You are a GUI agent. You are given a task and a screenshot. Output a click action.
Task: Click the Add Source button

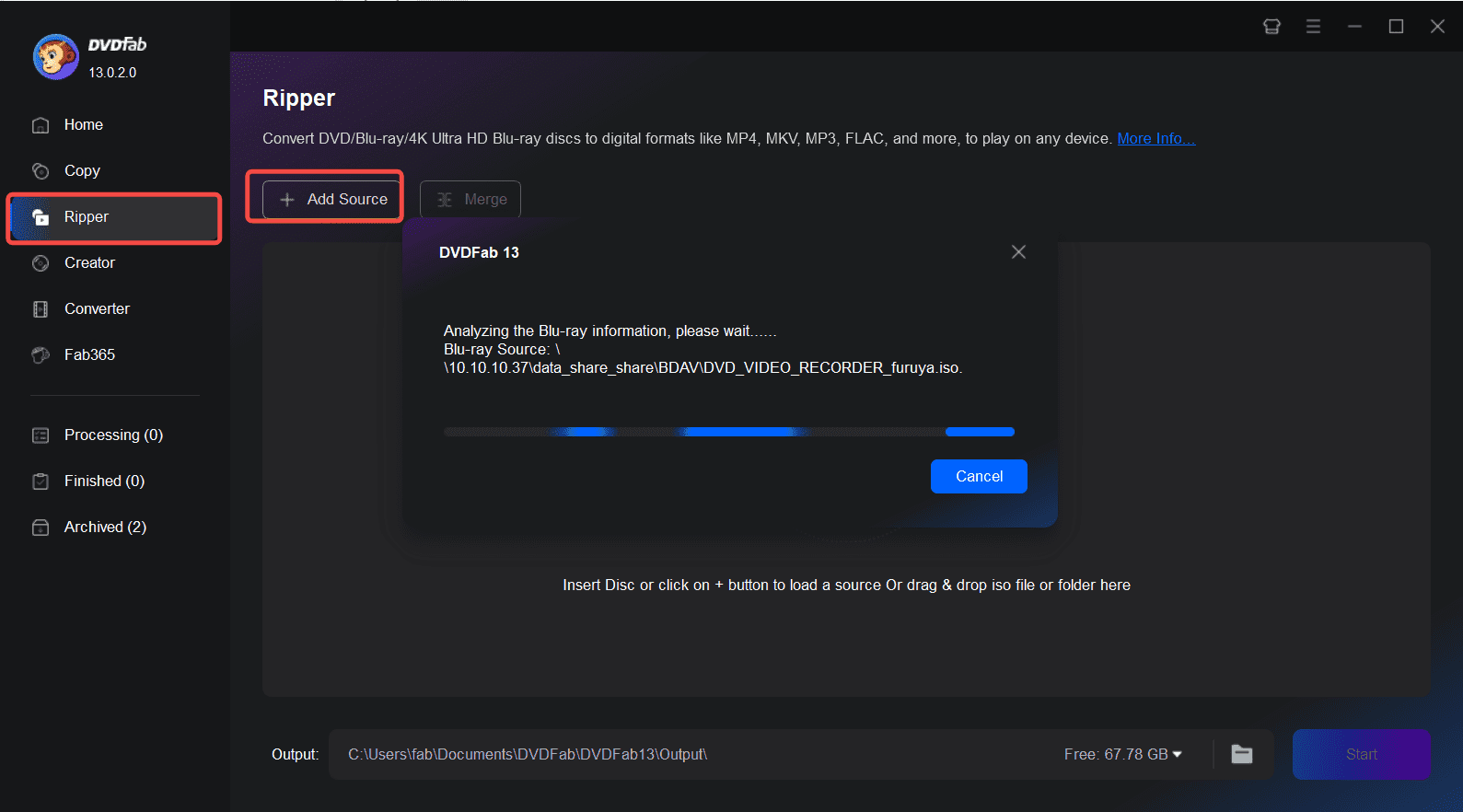pos(331,200)
